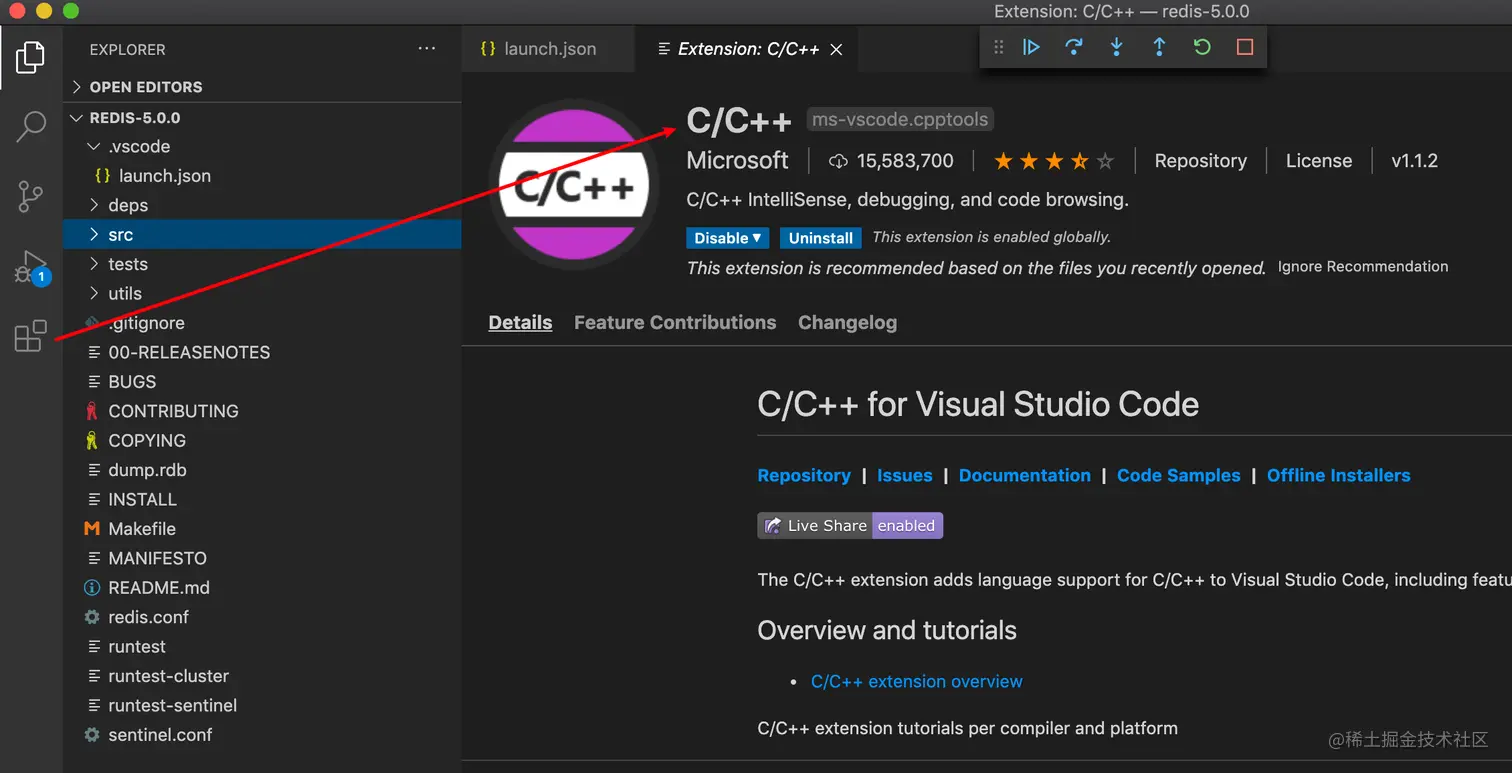Click Ignore Recommendation
The image size is (1512, 773).
(x=1363, y=267)
